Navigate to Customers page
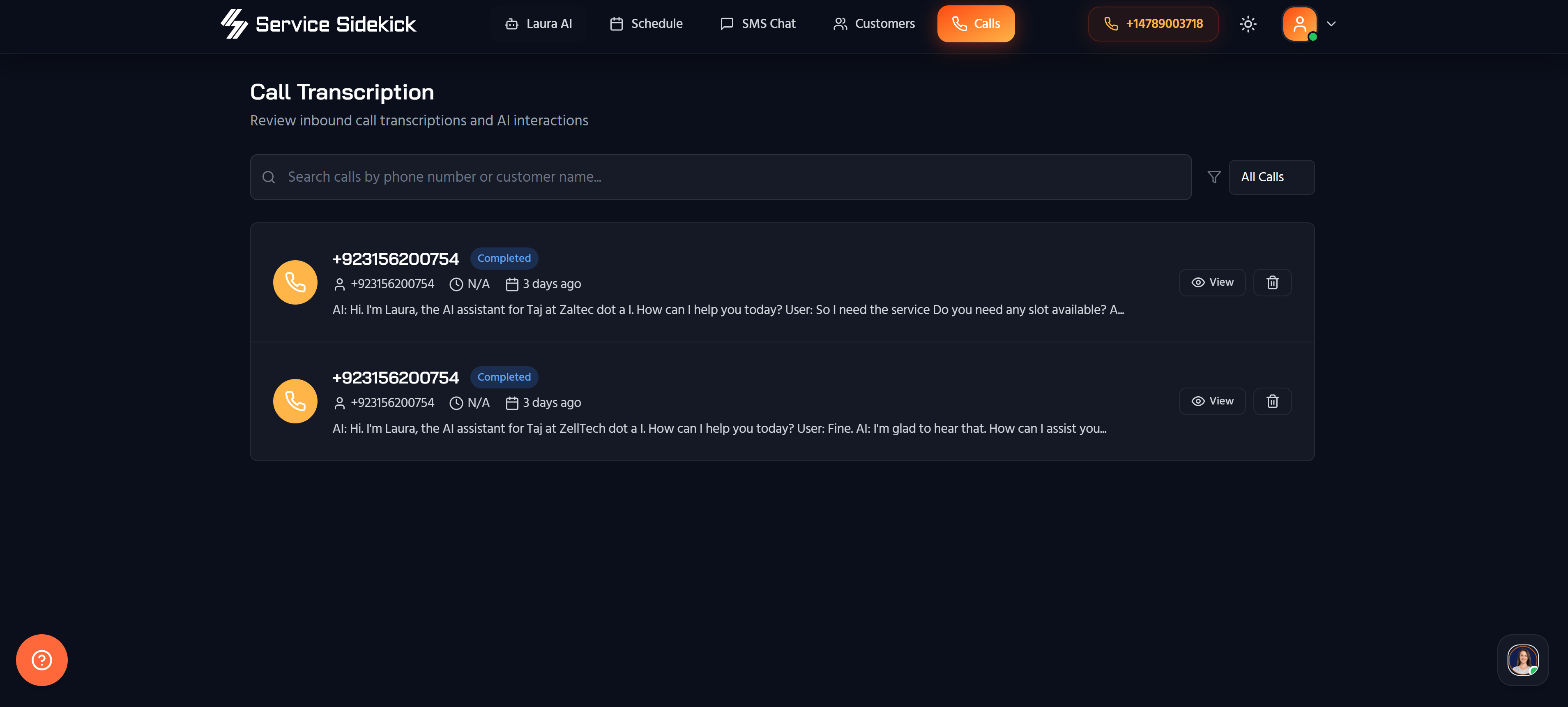Viewport: 1568px width, 707px height. tap(873, 24)
